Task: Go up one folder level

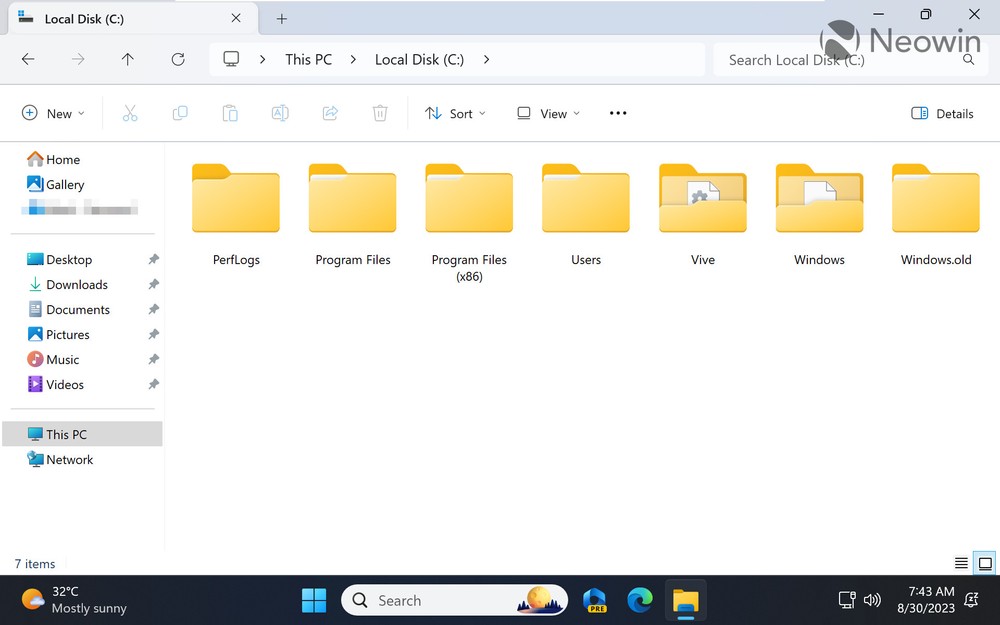Action: point(128,60)
